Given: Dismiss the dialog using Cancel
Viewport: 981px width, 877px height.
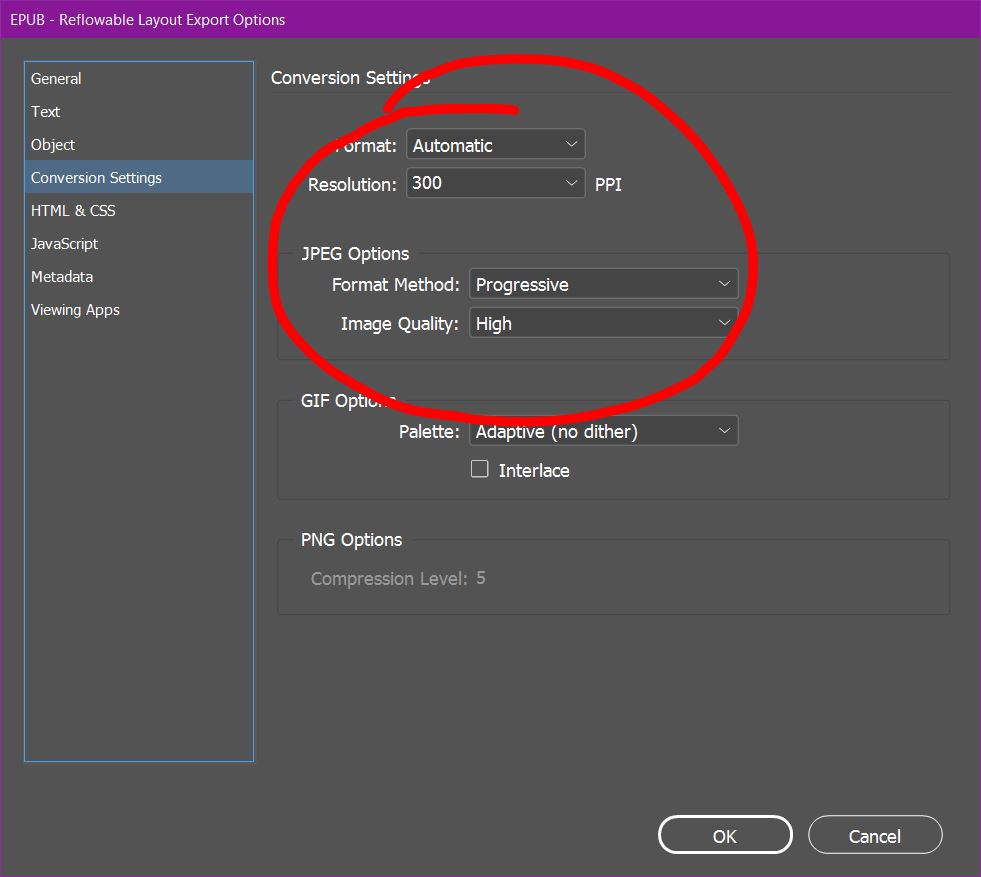Looking at the screenshot, I should coord(874,834).
